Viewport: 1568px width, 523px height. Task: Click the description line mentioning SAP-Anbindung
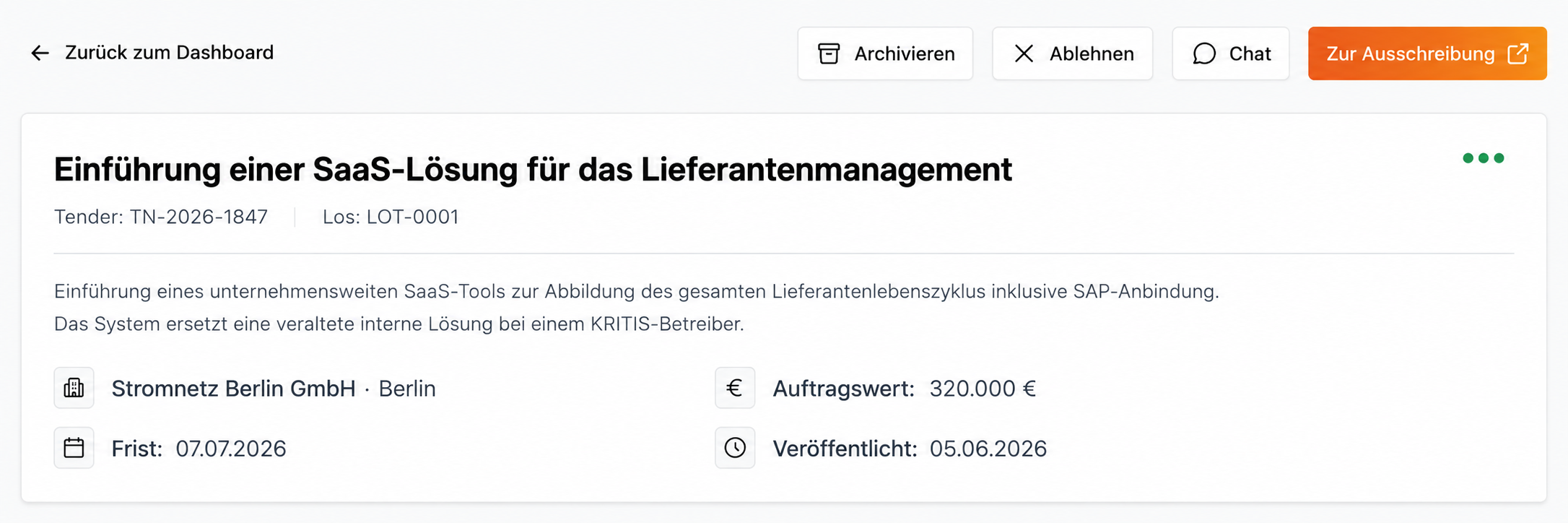pyautogui.click(x=637, y=291)
